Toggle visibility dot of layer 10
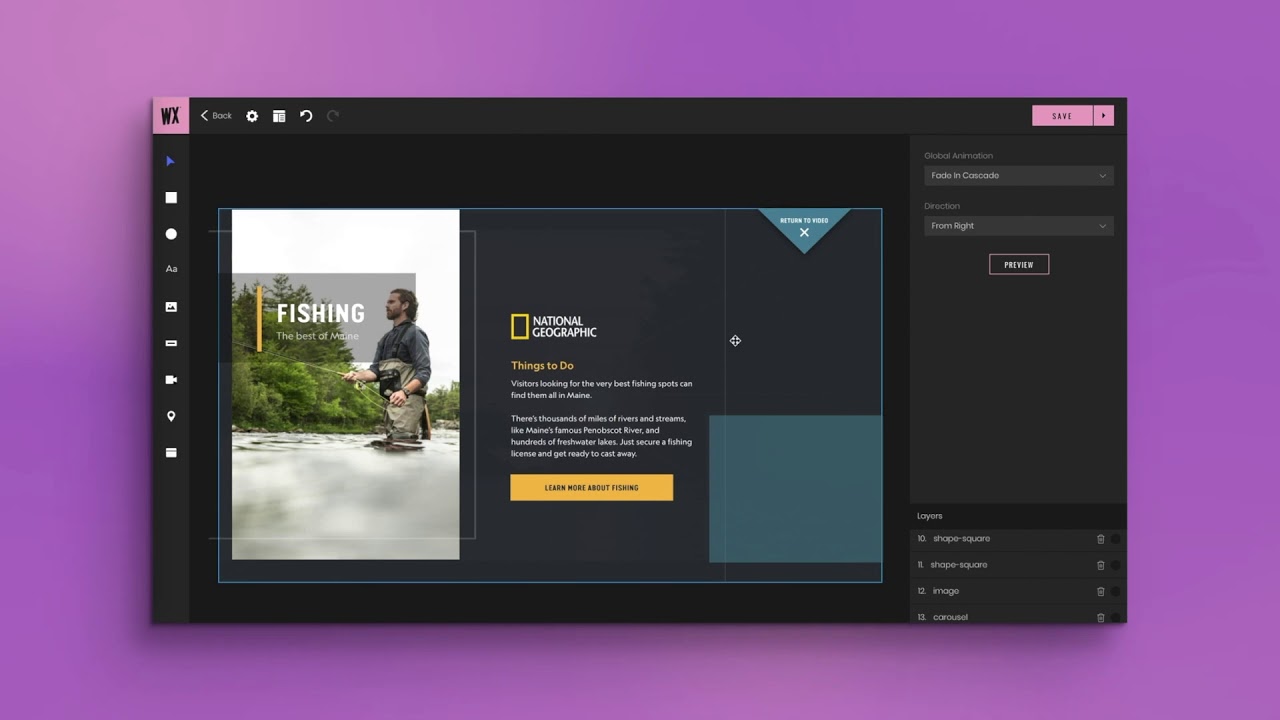1280x720 pixels. coord(1116,539)
